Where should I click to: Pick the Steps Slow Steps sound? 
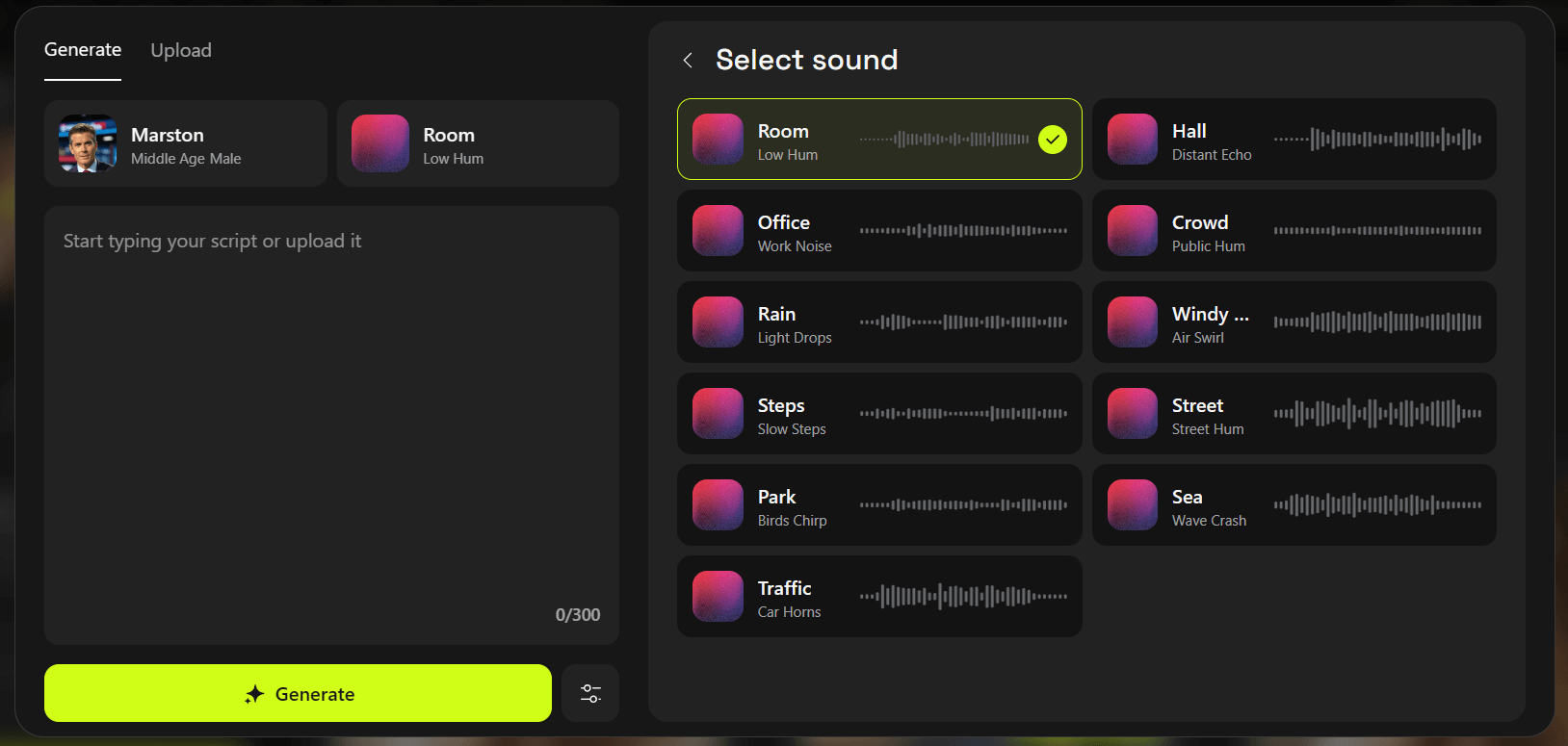878,414
